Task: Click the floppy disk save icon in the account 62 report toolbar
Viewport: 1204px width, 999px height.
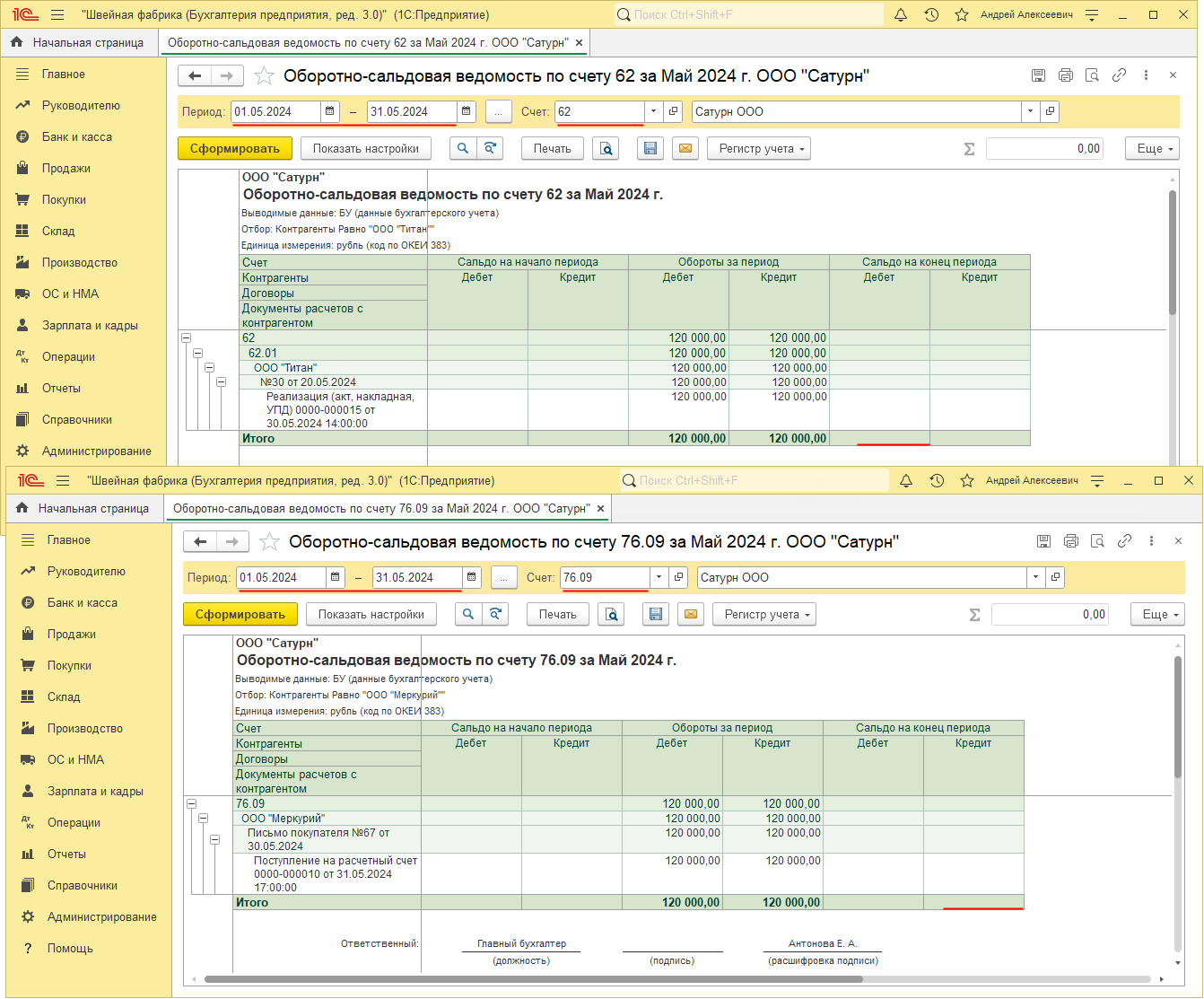Action: coord(650,149)
